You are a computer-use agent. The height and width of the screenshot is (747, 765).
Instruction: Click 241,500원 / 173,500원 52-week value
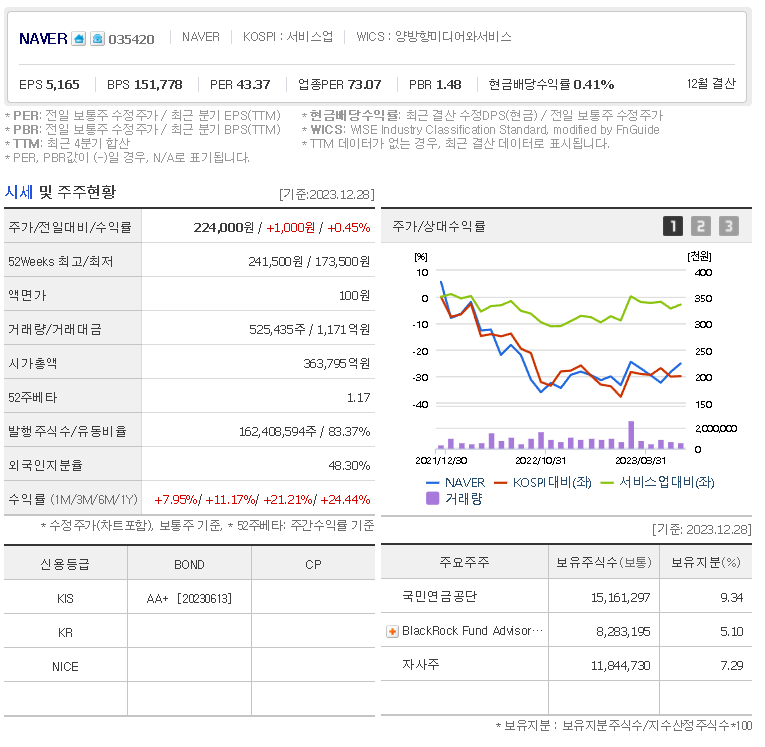click(309, 262)
